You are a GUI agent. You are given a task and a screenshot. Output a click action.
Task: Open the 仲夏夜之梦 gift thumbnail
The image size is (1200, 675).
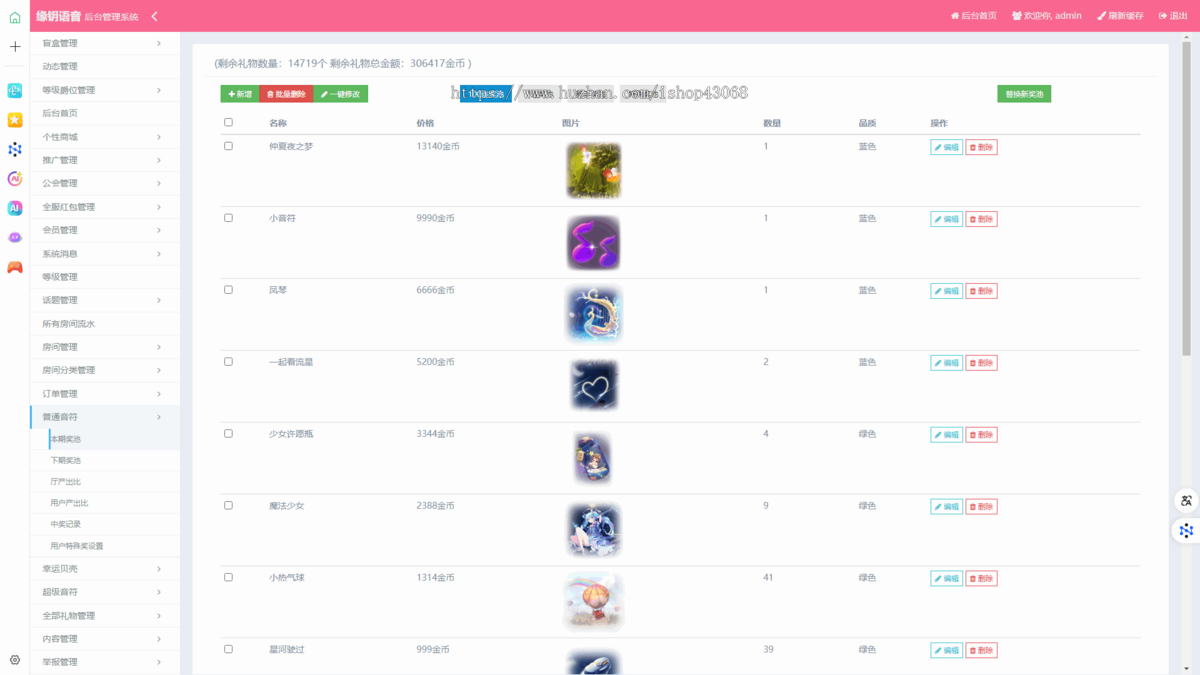(594, 170)
